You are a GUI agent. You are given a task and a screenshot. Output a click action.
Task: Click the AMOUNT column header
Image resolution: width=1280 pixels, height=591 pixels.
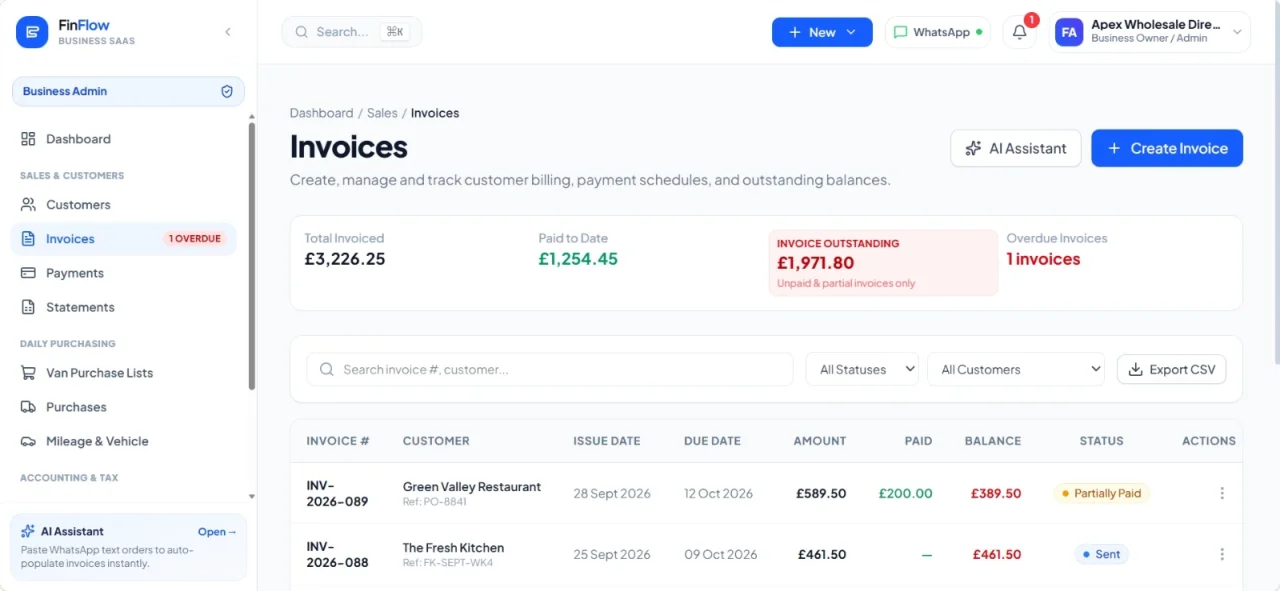click(x=820, y=441)
